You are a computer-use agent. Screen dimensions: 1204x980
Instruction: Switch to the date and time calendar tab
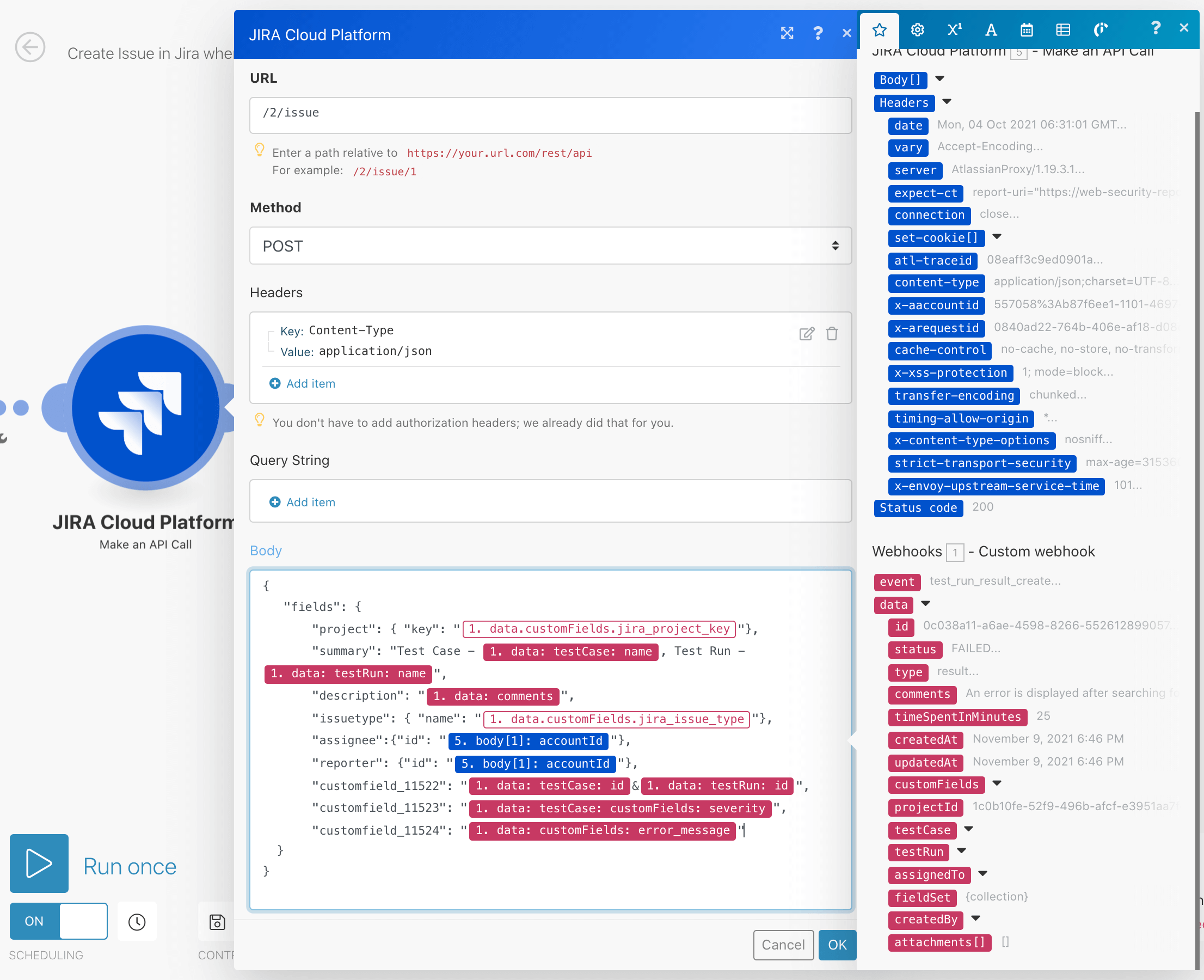click(1027, 29)
